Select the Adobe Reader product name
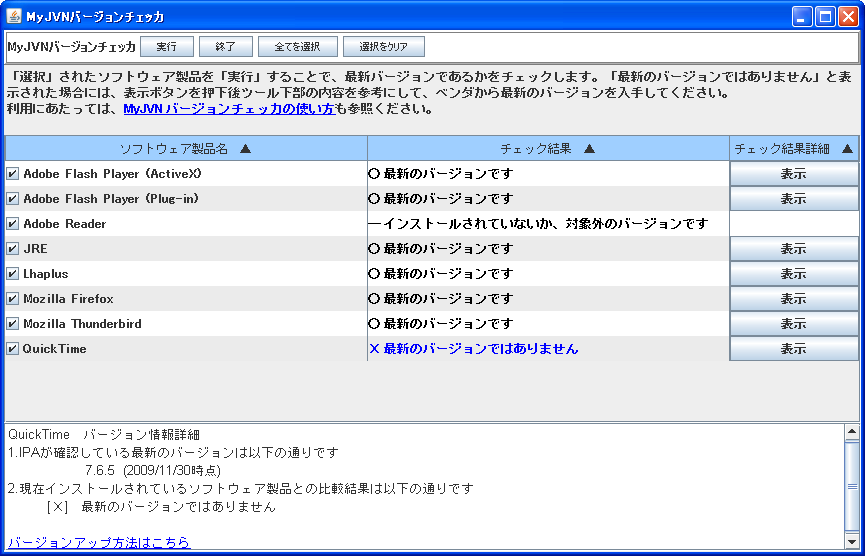Screen dimensions: 865x556 point(65,224)
